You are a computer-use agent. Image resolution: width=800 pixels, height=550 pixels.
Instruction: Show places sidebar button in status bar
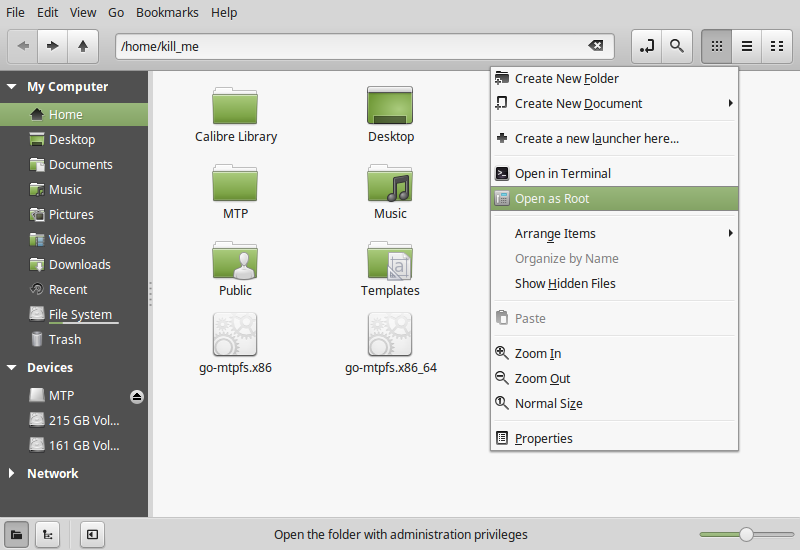pos(16,535)
